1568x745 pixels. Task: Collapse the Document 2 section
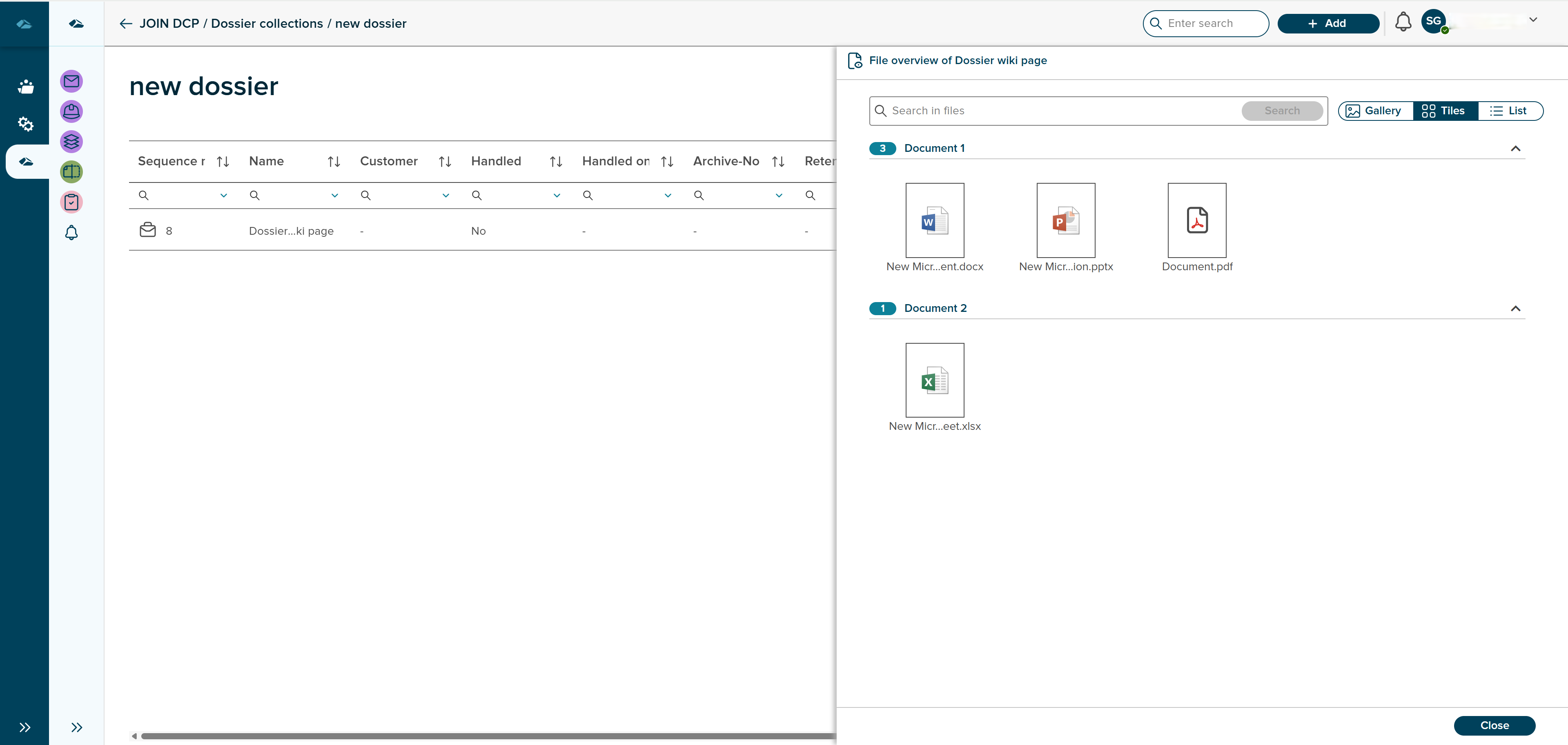pyautogui.click(x=1515, y=309)
